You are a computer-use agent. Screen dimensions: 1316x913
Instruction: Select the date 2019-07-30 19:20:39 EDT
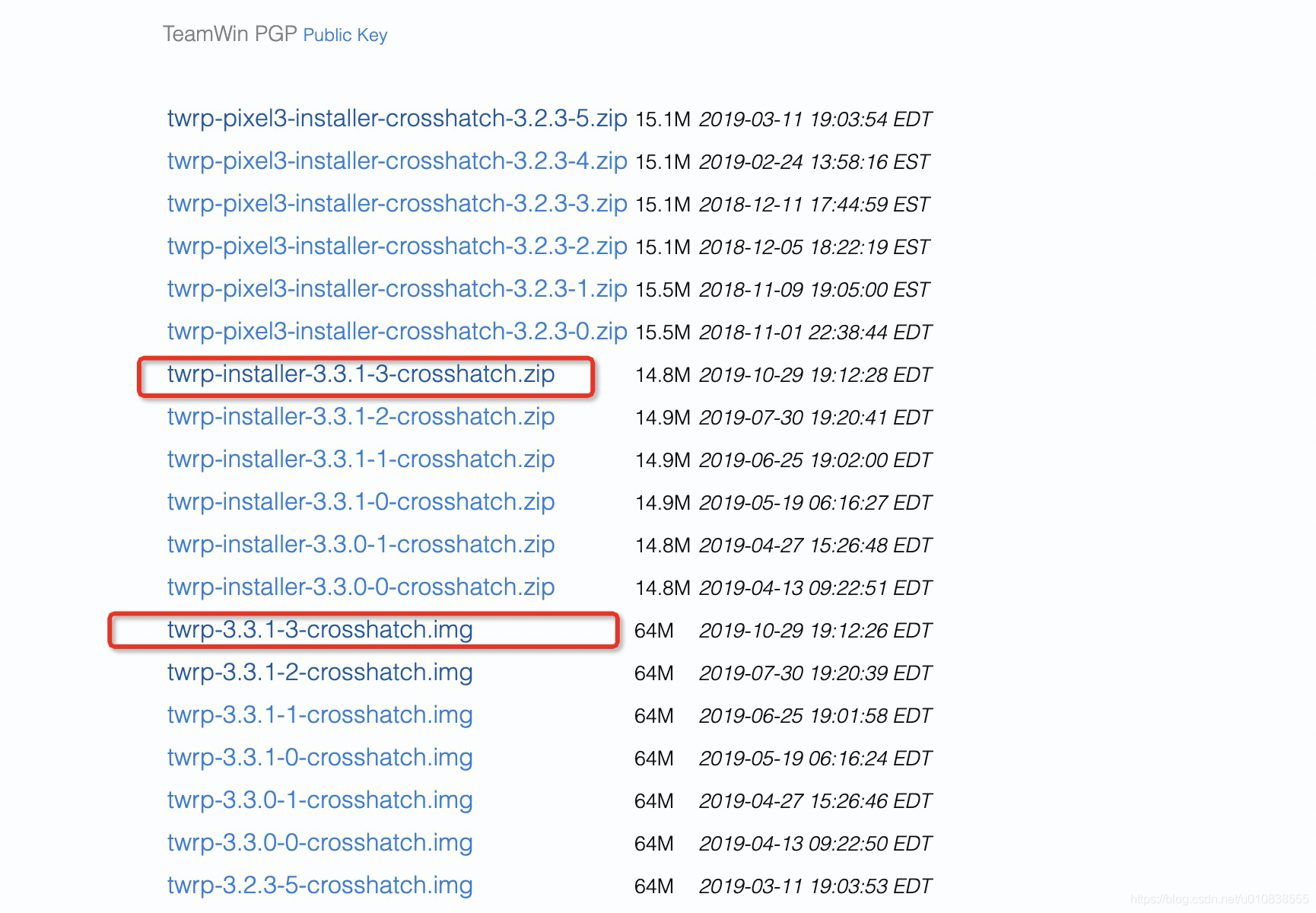tap(815, 673)
